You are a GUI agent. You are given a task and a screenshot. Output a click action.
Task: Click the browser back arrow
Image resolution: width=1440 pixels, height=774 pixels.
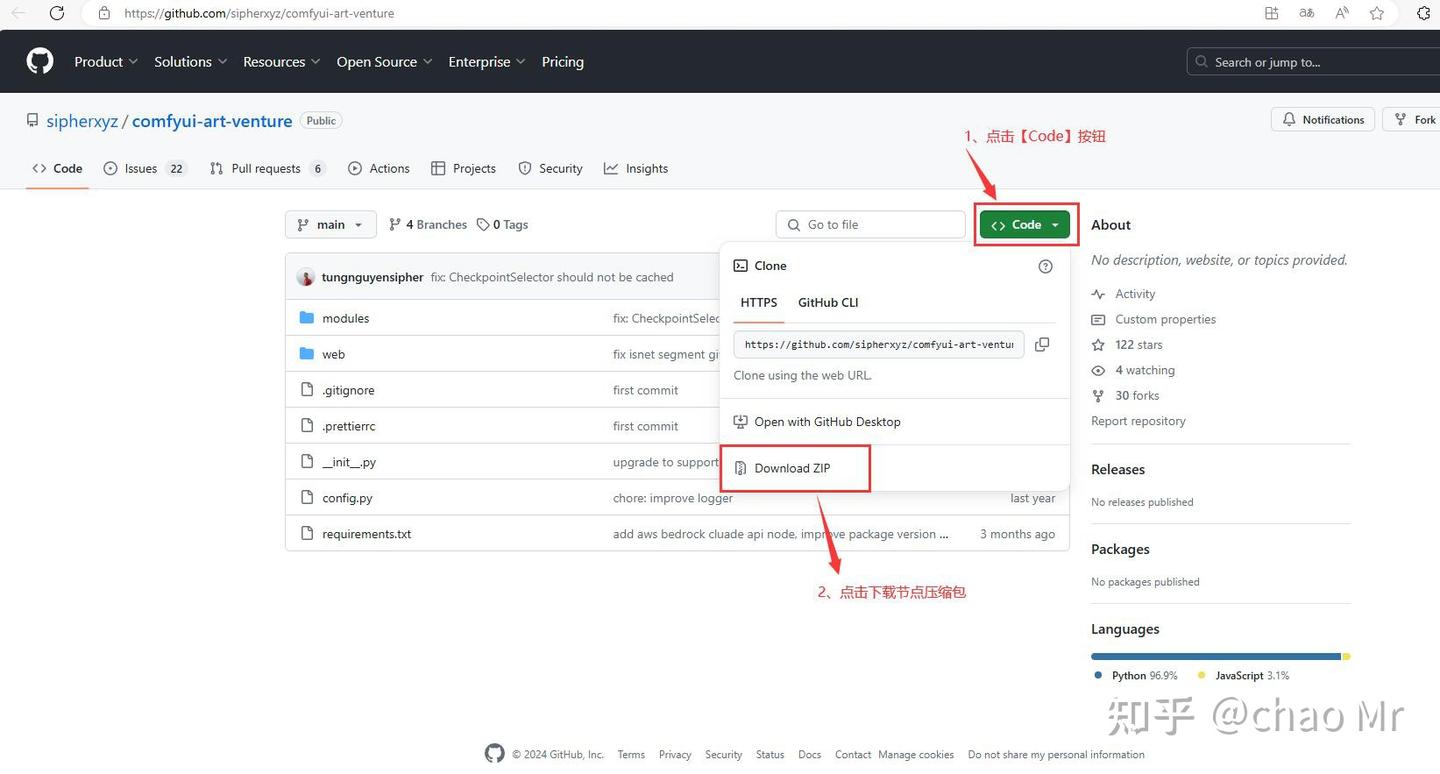click(18, 13)
